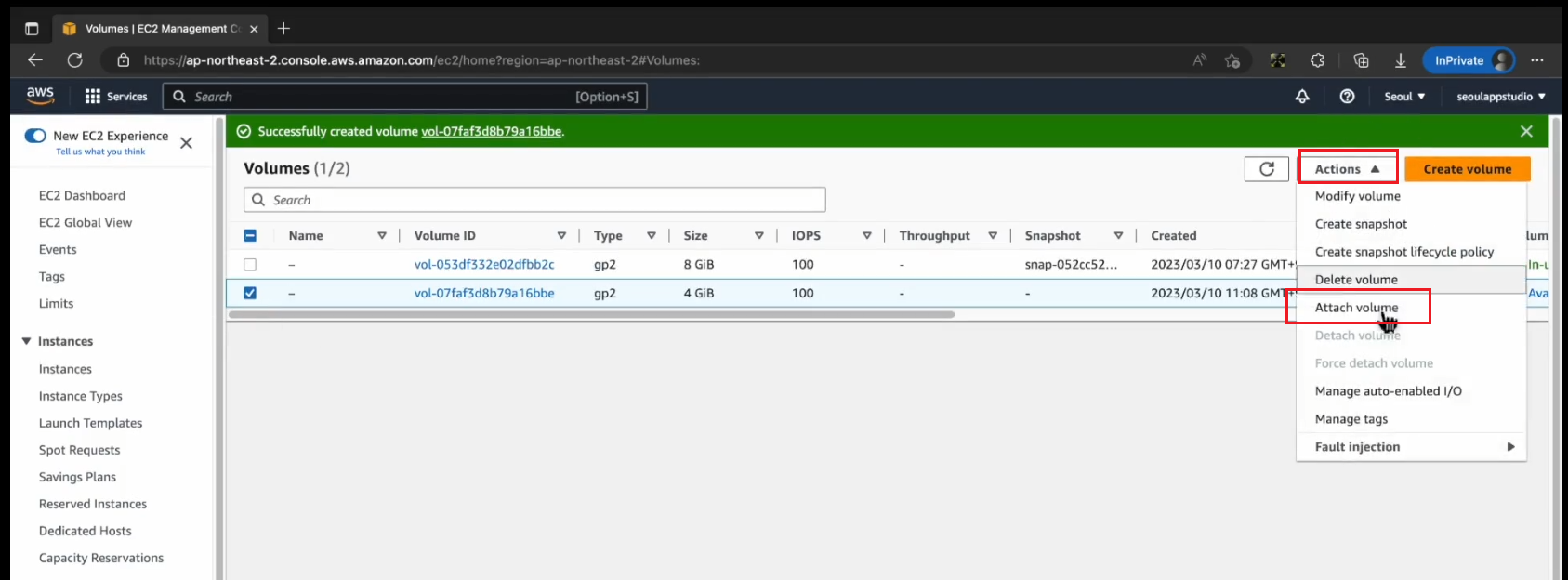Viewport: 1568px width, 580px height.
Task: Click the page vertical scrollbar
Action: pyautogui.click(x=1555, y=349)
